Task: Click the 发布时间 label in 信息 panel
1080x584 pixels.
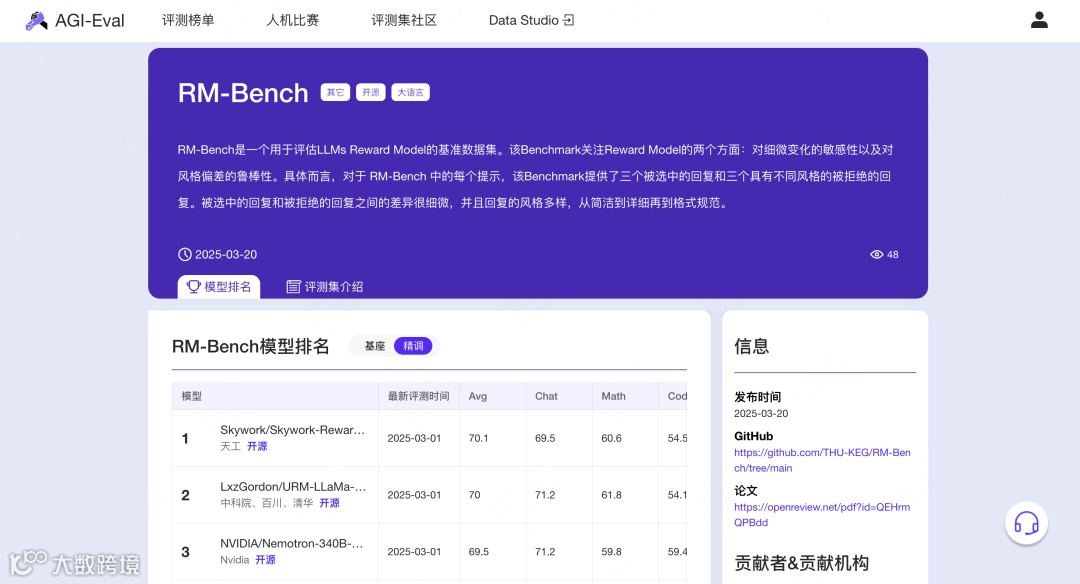Action: coord(757,397)
